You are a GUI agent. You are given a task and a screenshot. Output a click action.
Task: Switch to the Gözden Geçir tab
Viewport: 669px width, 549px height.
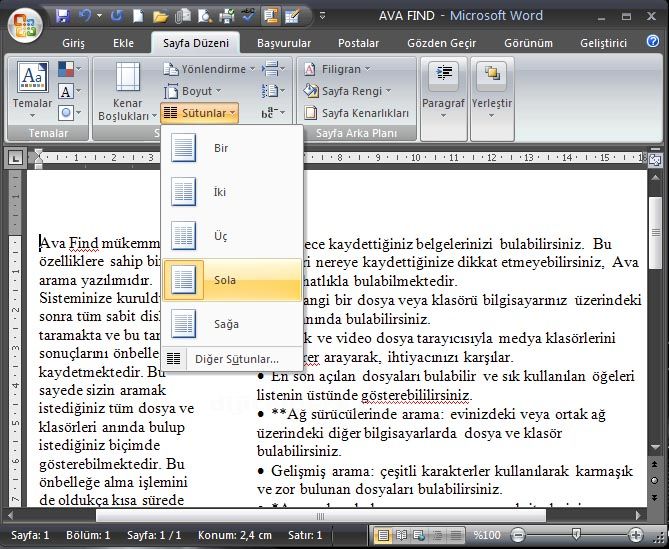tap(442, 43)
